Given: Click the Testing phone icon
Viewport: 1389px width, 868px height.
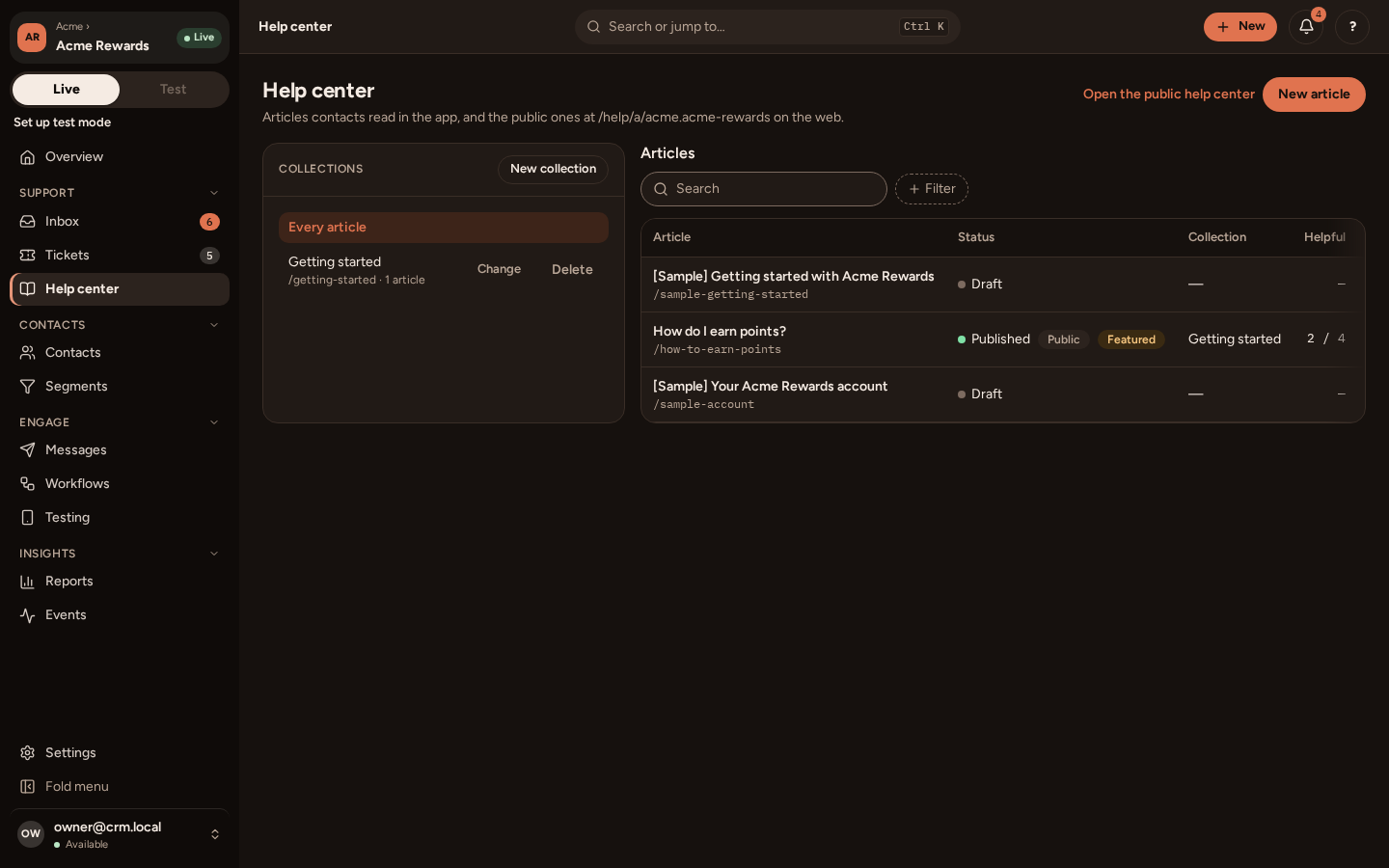Looking at the screenshot, I should pos(28,518).
